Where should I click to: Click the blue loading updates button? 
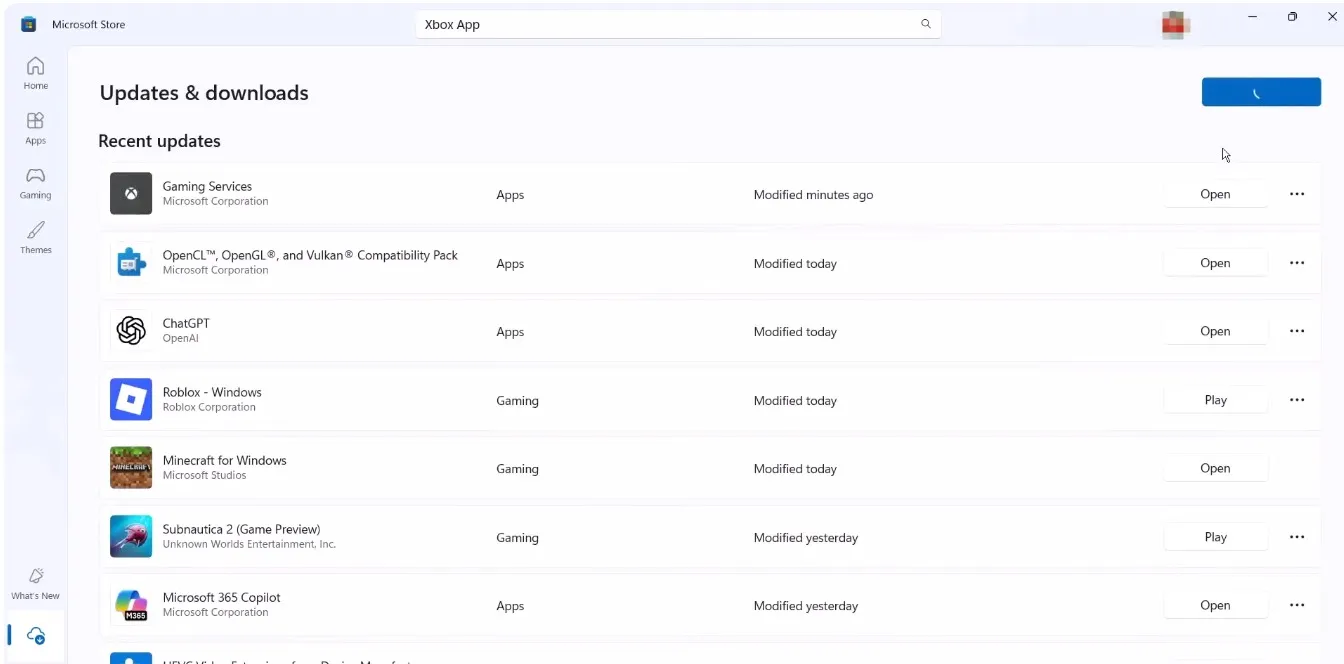click(x=1261, y=92)
